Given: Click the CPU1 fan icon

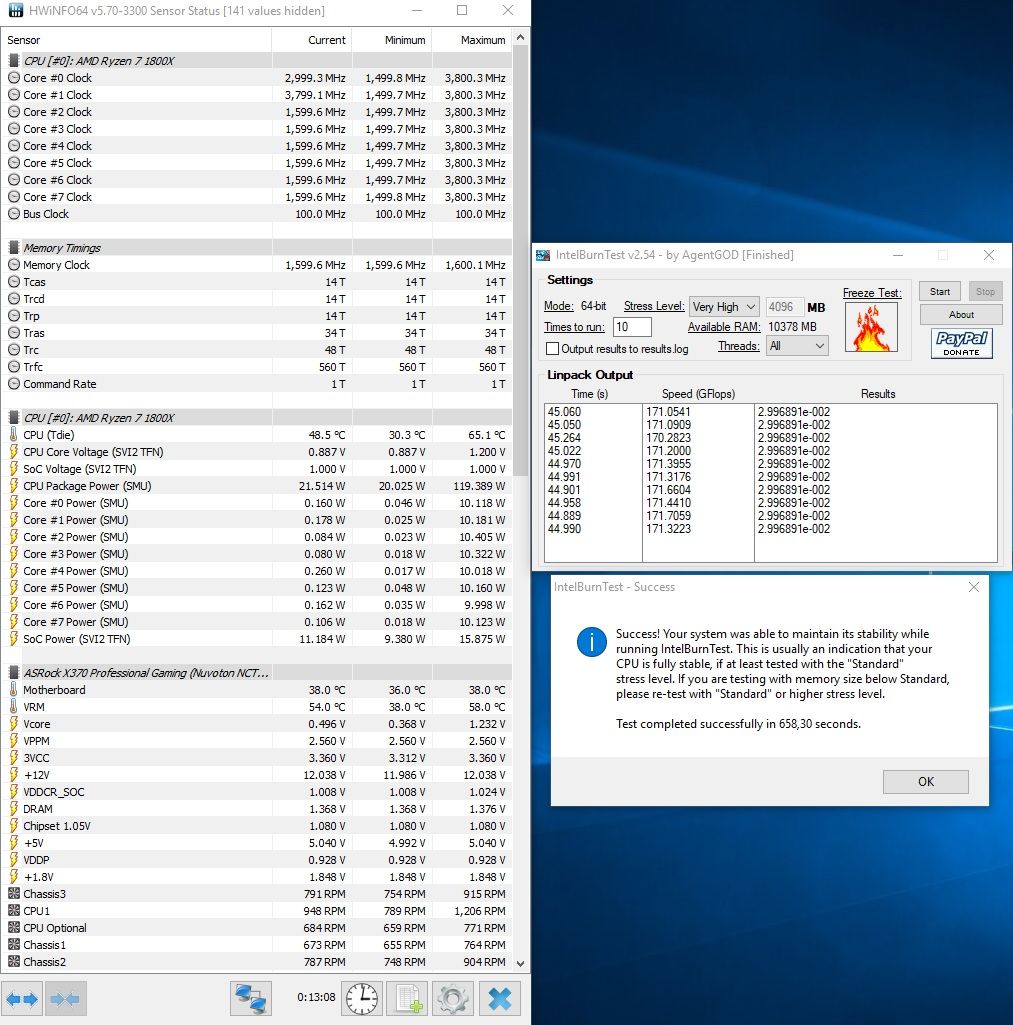Looking at the screenshot, I should (x=14, y=911).
